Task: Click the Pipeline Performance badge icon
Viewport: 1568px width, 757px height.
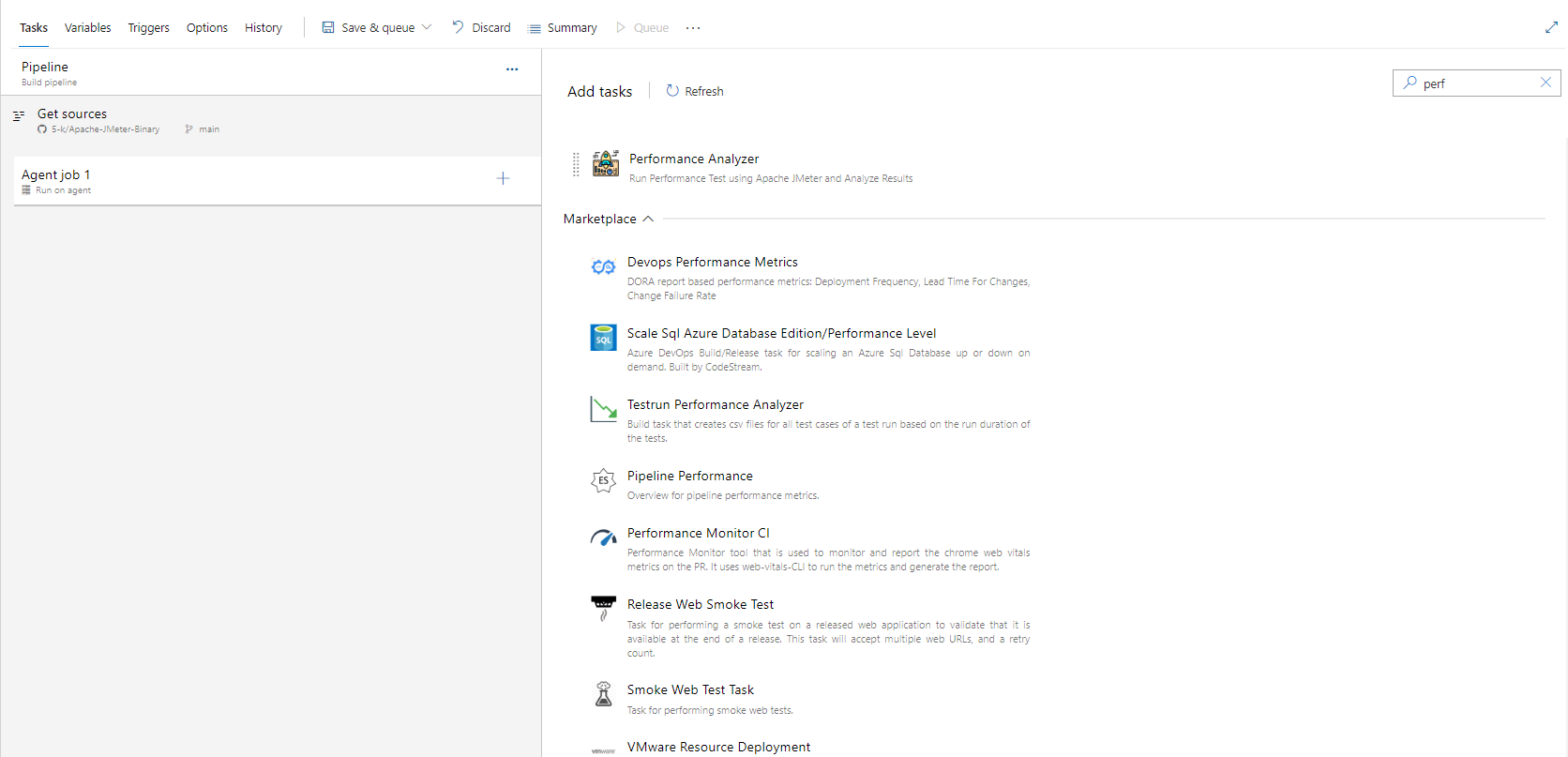Action: [603, 480]
